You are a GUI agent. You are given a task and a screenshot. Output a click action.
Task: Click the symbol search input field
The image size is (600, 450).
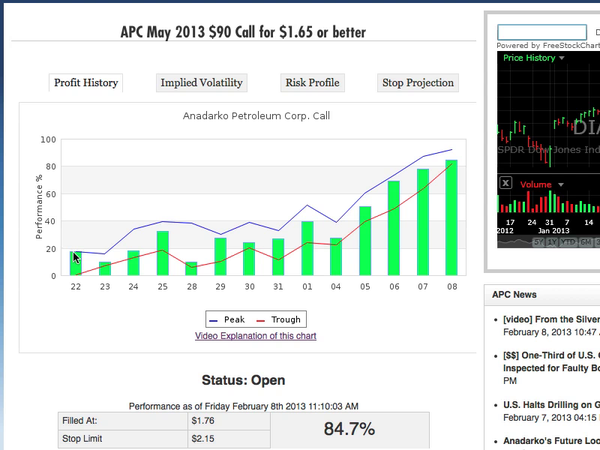click(x=542, y=32)
